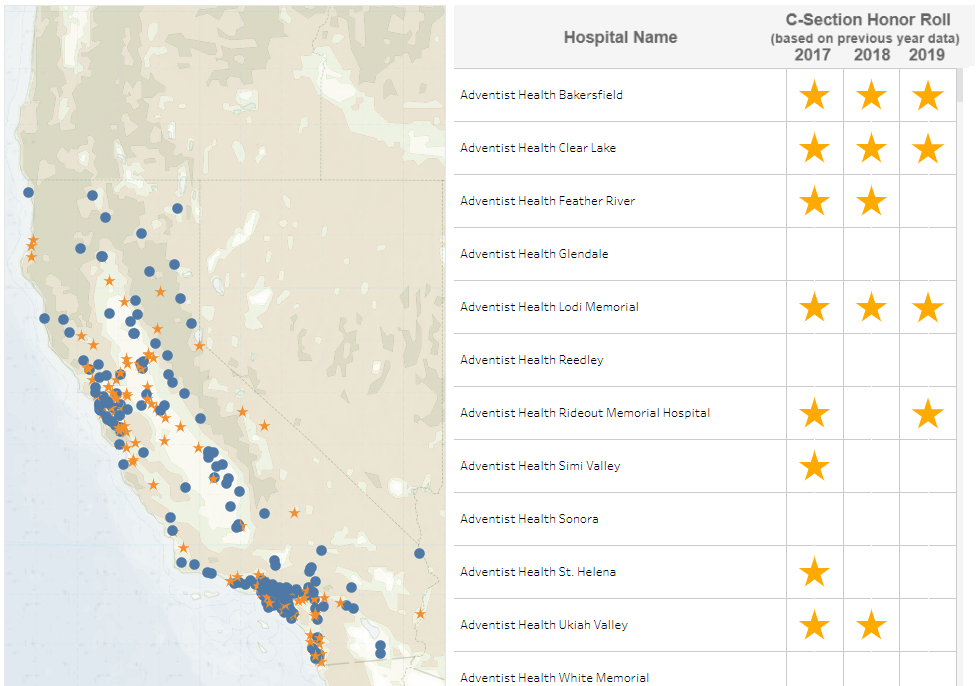Image resolution: width=978 pixels, height=686 pixels.
Task: Select Adventist Health St. Helena's 2017 star
Action: [x=815, y=572]
